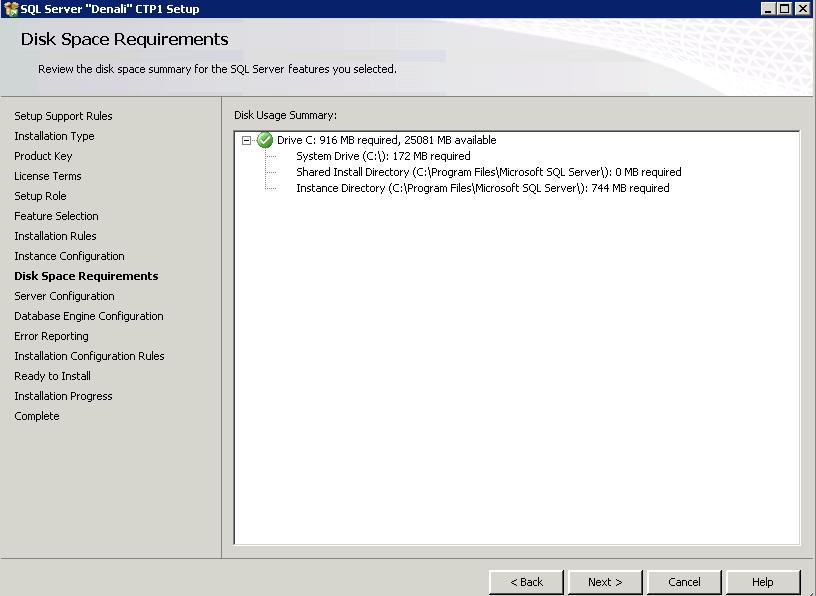Open Help for setup
Viewport: 816px width, 596px height.
pos(763,582)
